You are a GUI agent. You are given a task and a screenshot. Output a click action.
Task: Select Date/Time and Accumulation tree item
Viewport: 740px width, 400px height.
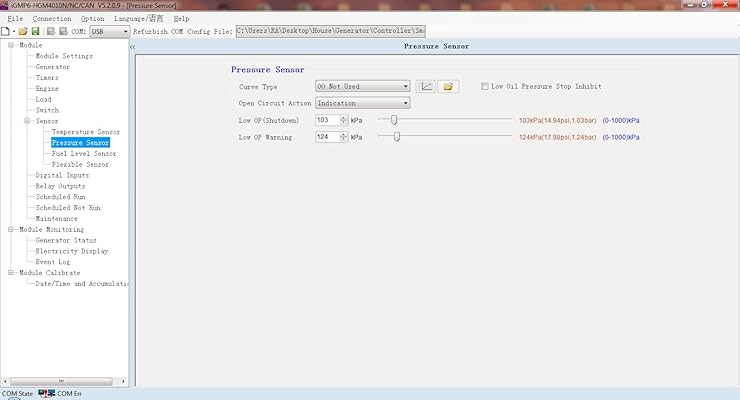click(x=82, y=284)
